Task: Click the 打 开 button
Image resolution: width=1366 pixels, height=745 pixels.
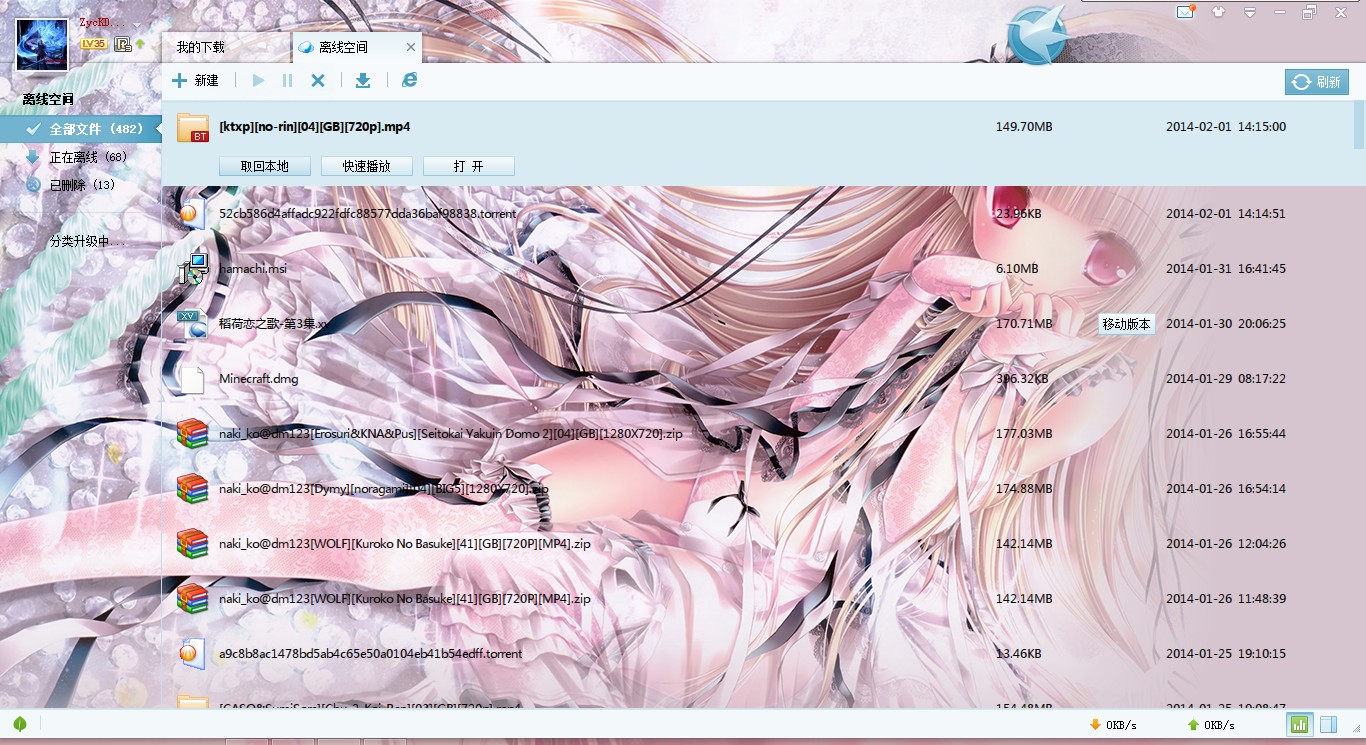Action: coord(469,166)
